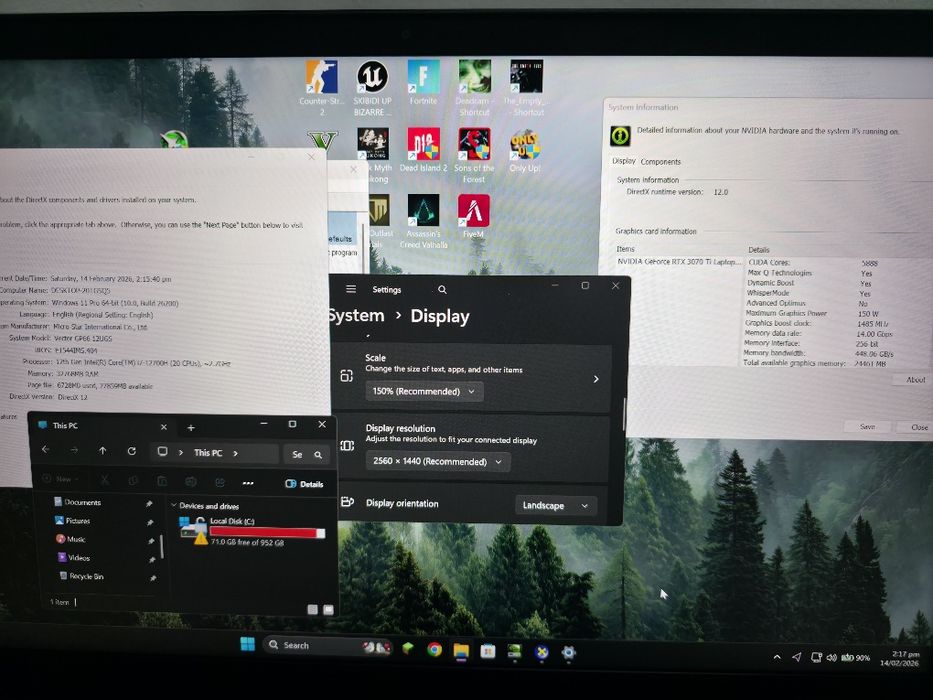Add a new File Explorer tab
The image size is (933, 700).
(x=190, y=427)
